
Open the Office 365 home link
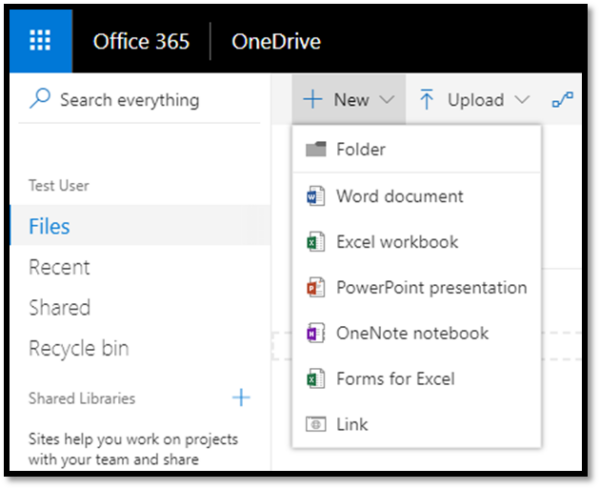[x=141, y=41]
